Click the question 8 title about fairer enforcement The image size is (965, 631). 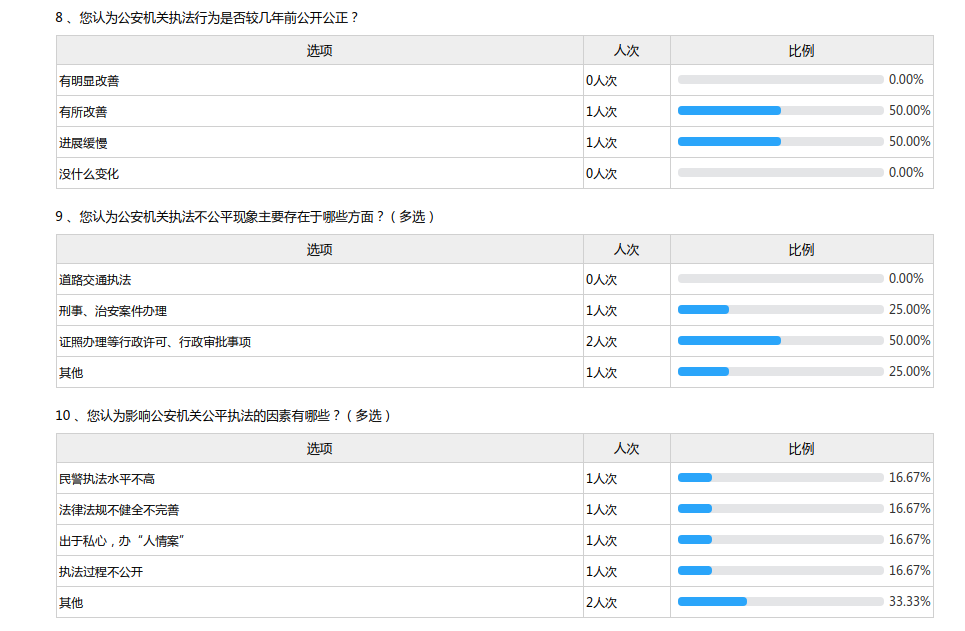[x=207, y=17]
